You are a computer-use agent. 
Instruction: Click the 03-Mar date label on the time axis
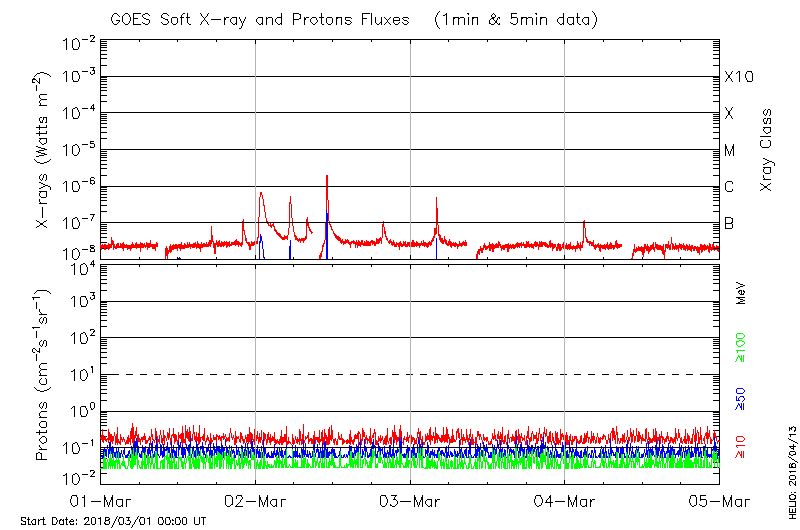tap(411, 500)
